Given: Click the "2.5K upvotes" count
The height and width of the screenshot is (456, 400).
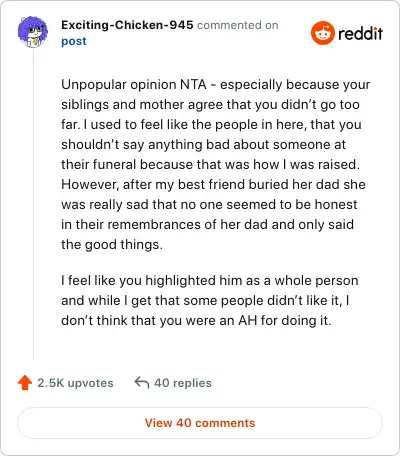Looking at the screenshot, I should (75, 383).
